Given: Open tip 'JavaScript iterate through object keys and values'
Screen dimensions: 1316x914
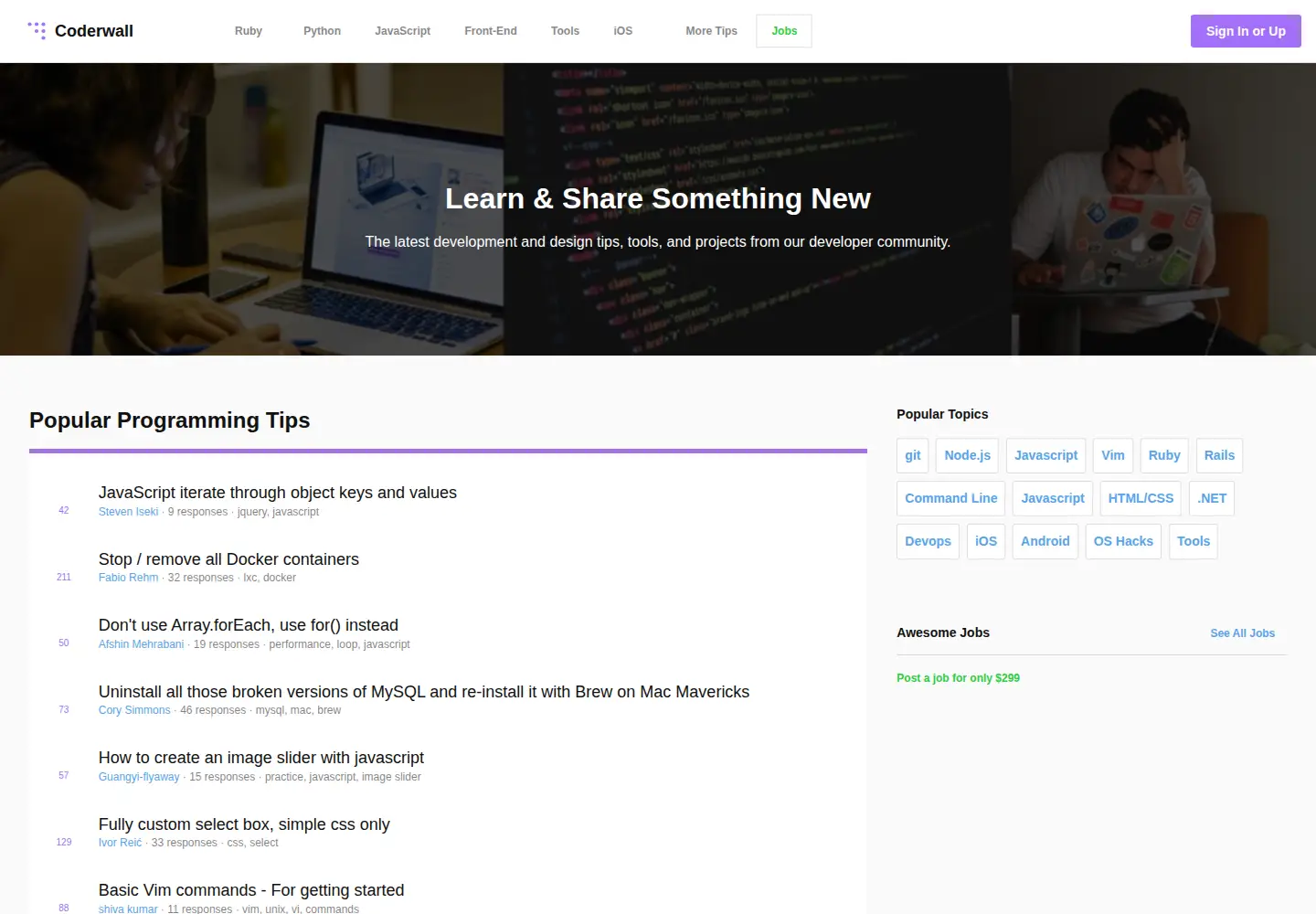Looking at the screenshot, I should pyautogui.click(x=278, y=493).
